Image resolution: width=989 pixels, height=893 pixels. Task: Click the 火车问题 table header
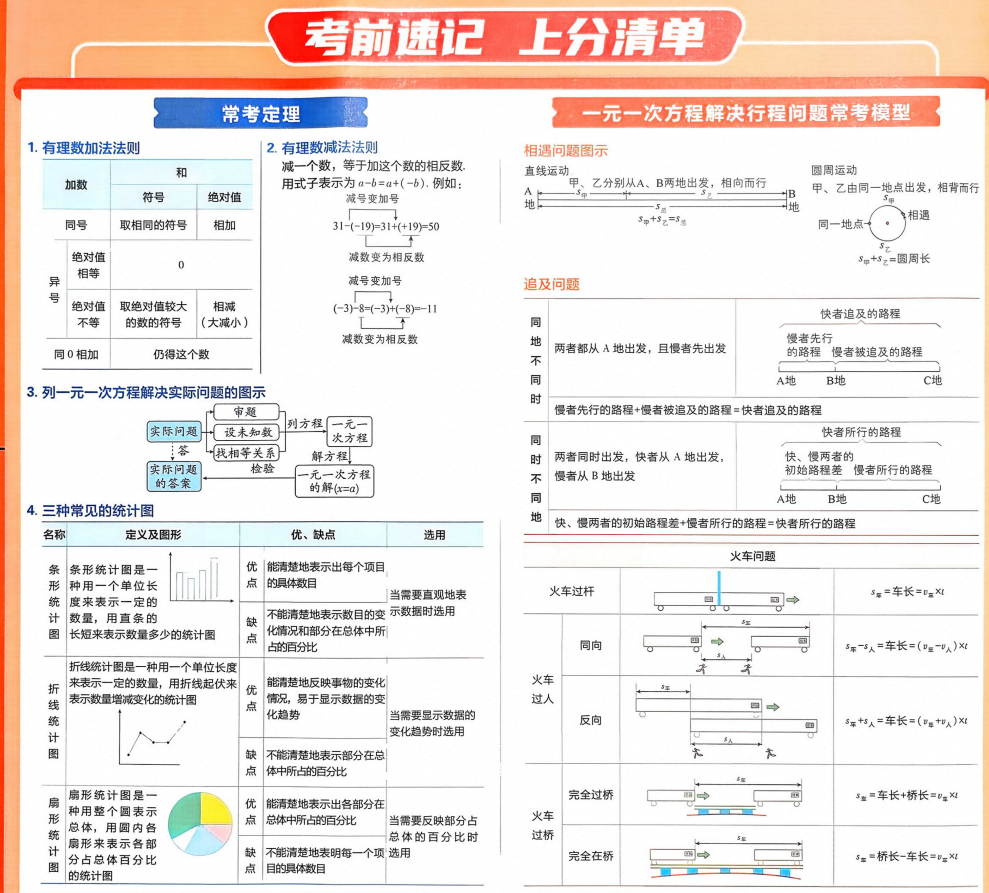752,556
